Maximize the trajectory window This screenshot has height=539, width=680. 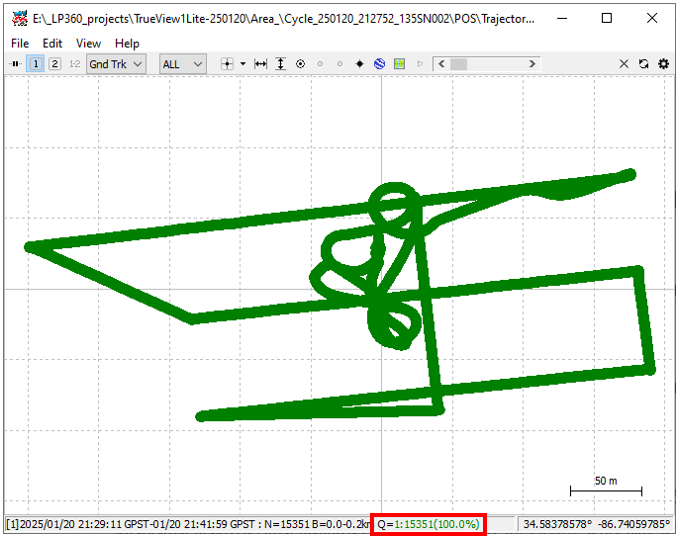607,18
